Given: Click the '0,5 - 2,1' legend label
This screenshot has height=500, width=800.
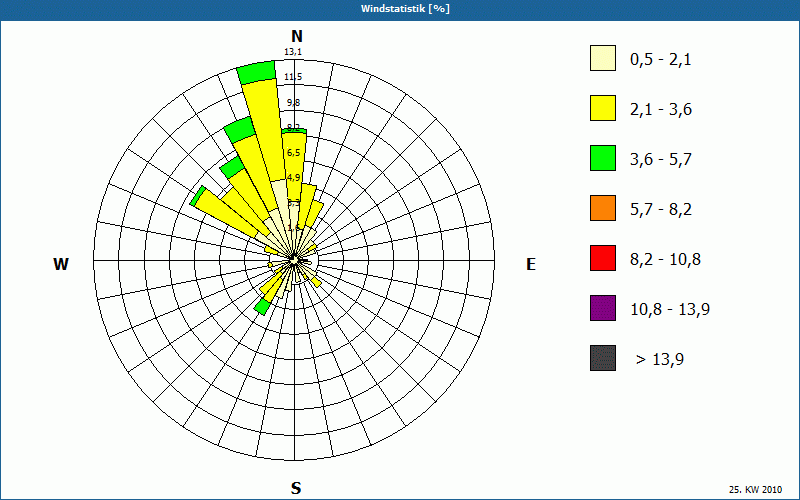Looking at the screenshot, I should [x=661, y=60].
